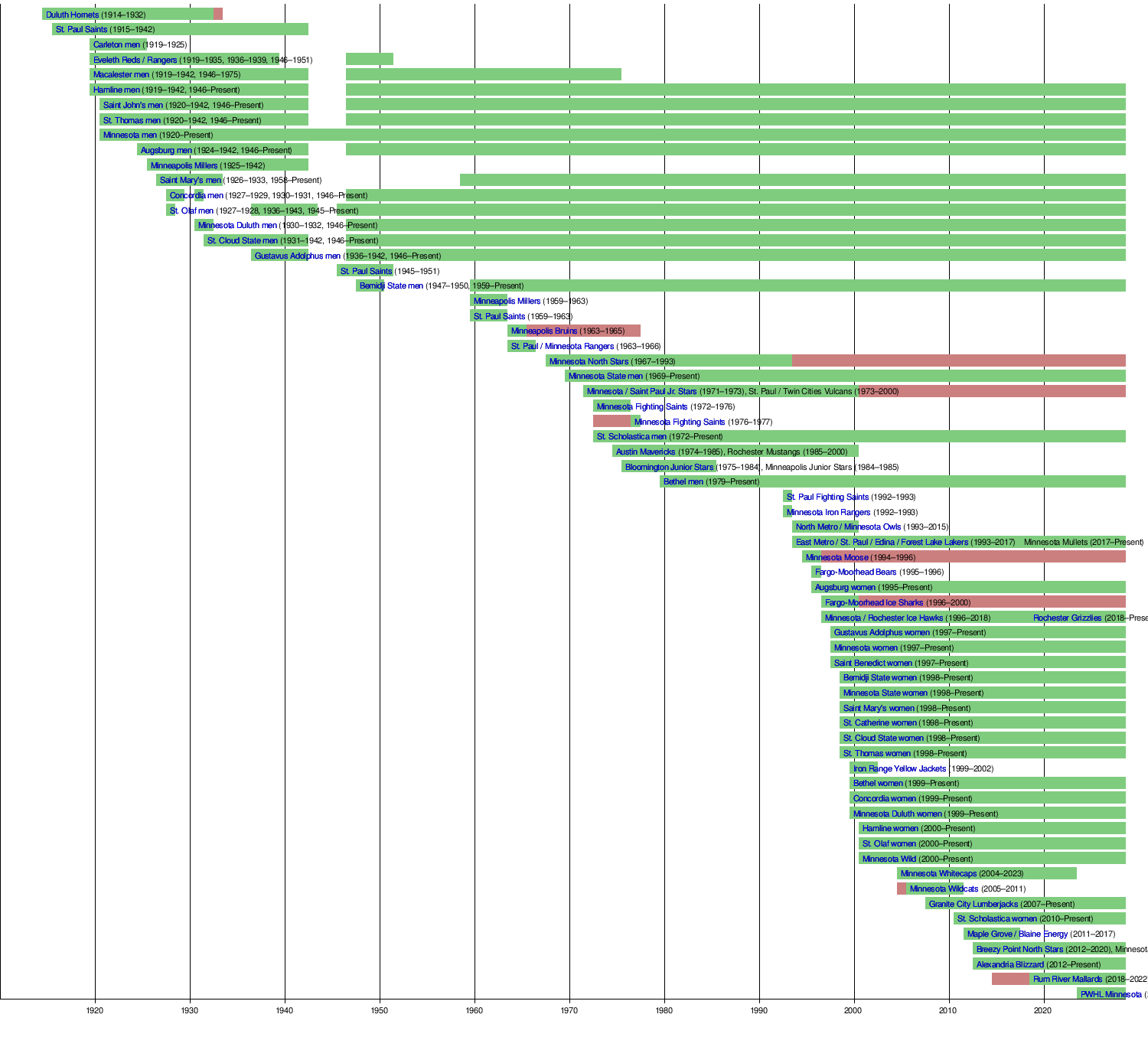Open Minneapolis Millers (1925–1942) link
The width and height of the screenshot is (1148, 1037).
184,165
